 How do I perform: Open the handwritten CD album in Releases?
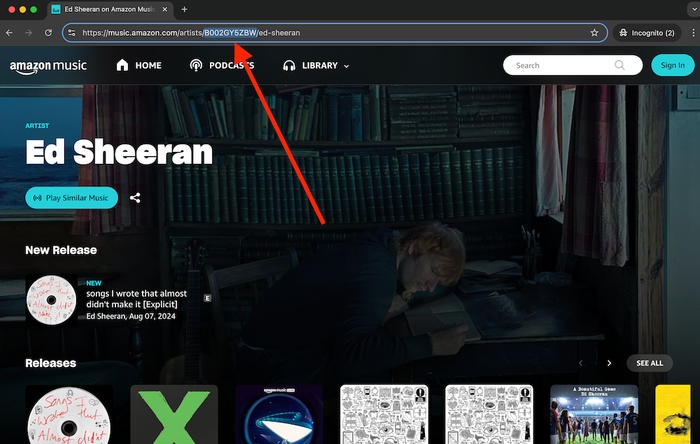coord(69,415)
